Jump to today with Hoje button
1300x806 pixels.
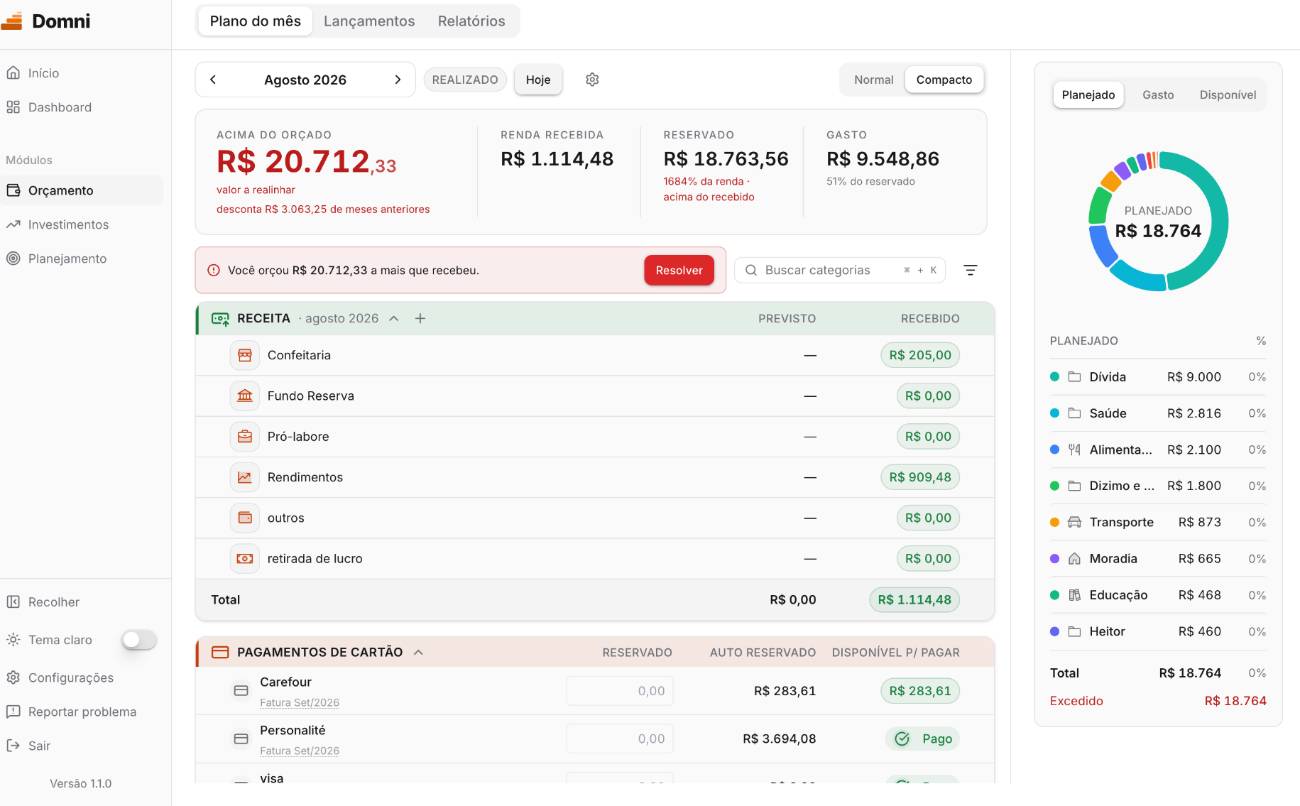[x=538, y=80]
